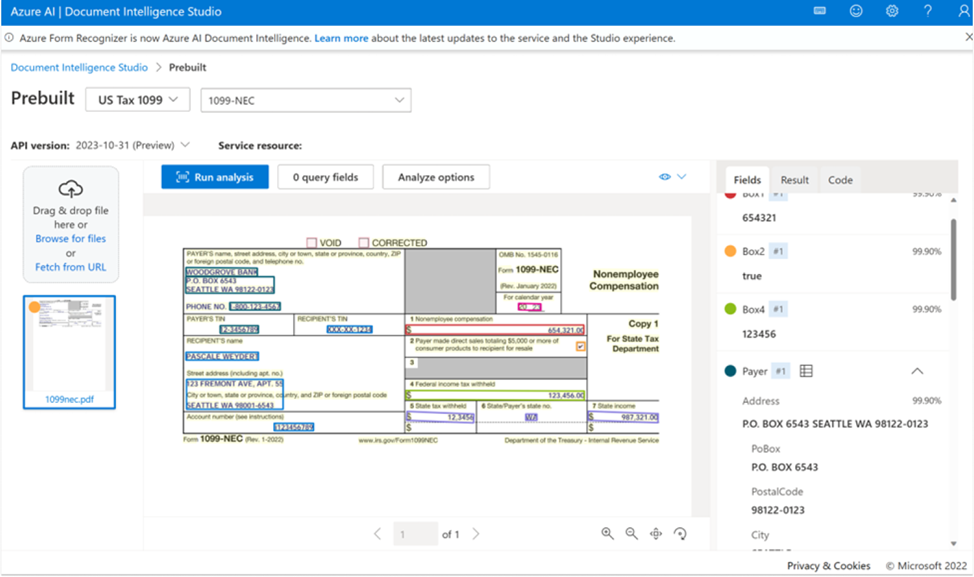Click the 654,321.00 nonemployee compensation value

tap(495, 330)
